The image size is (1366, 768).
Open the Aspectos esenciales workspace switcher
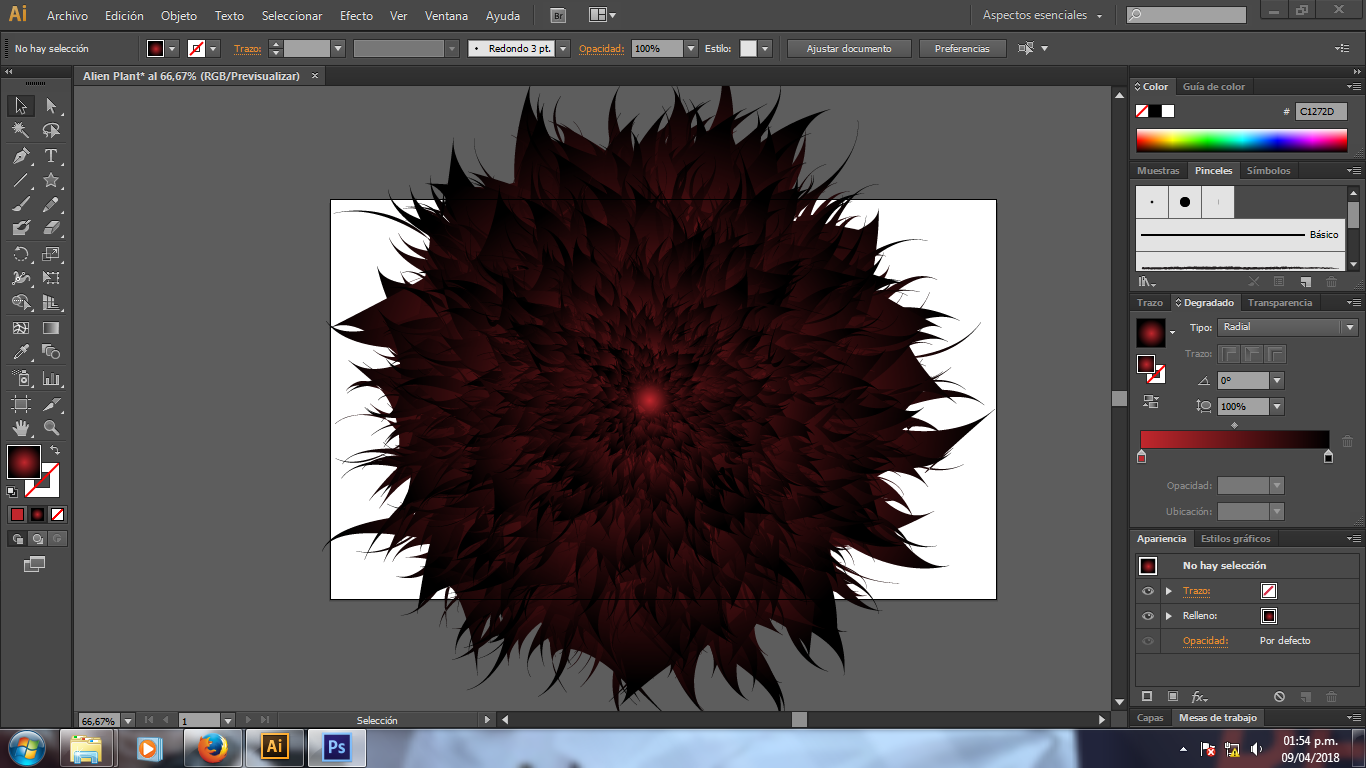pos(1043,16)
